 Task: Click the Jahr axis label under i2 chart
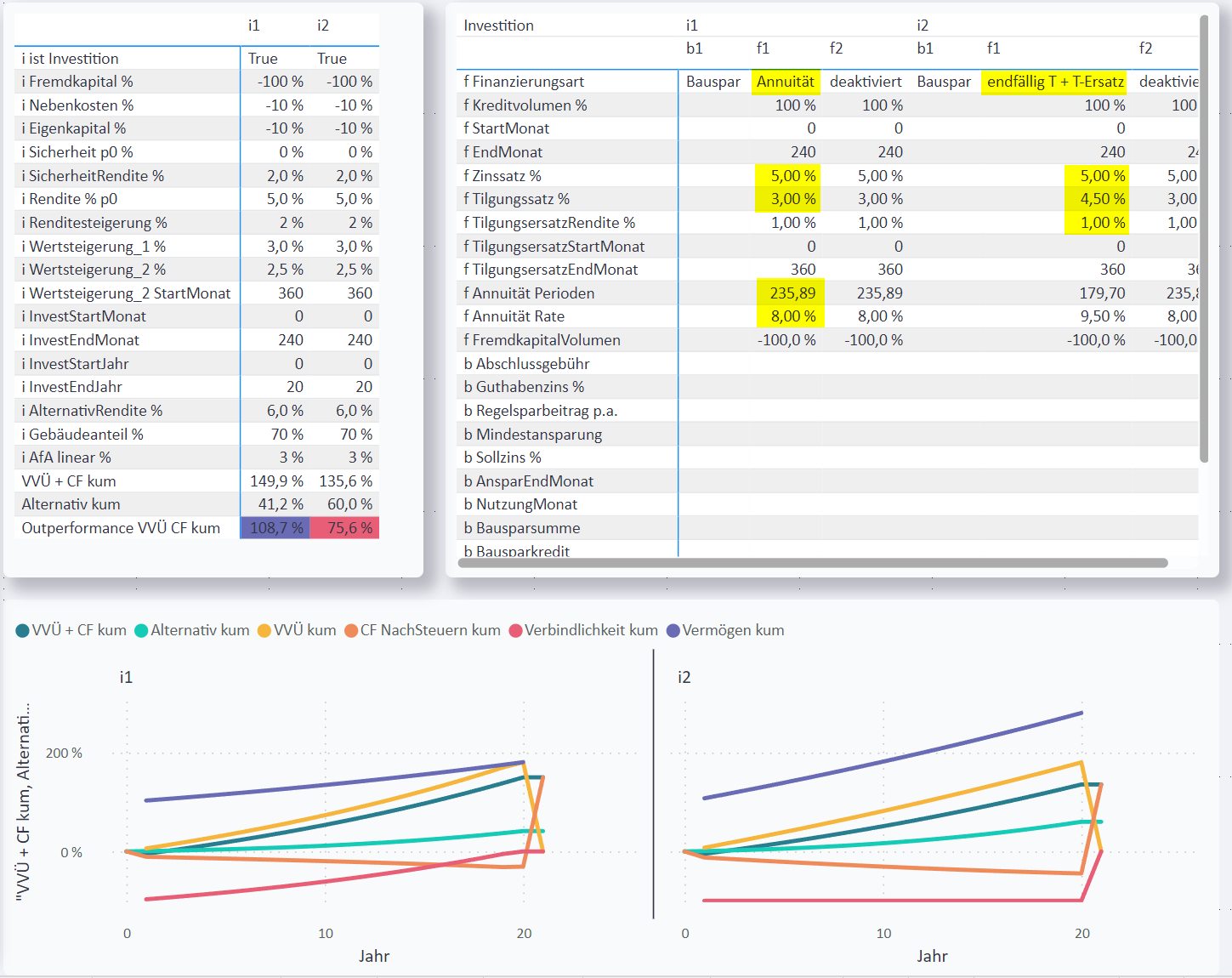(x=932, y=957)
